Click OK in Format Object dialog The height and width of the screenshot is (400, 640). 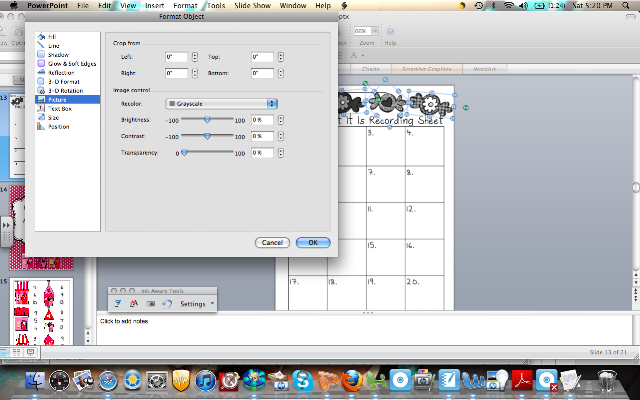[313, 242]
